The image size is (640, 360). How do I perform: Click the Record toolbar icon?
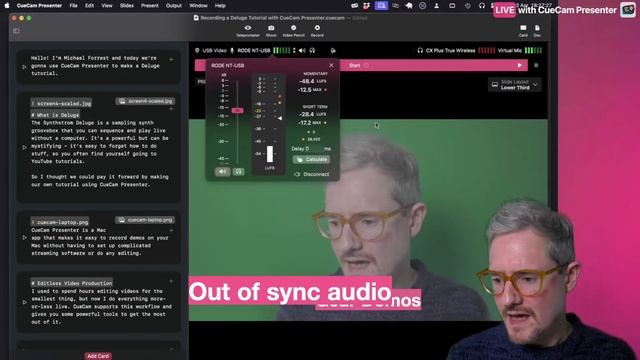(317, 31)
